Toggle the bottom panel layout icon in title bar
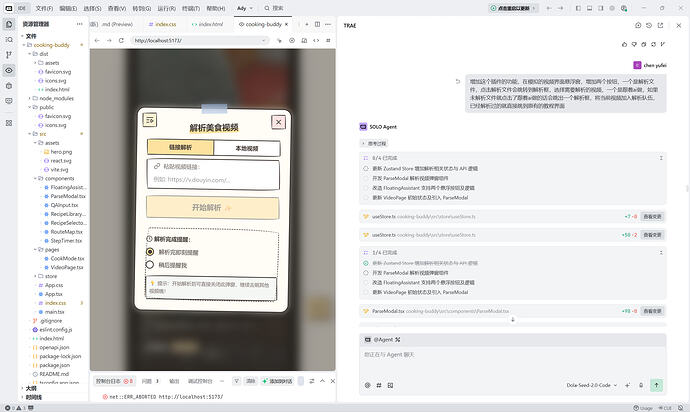Image resolution: width=690 pixels, height=412 pixels. coord(590,8)
